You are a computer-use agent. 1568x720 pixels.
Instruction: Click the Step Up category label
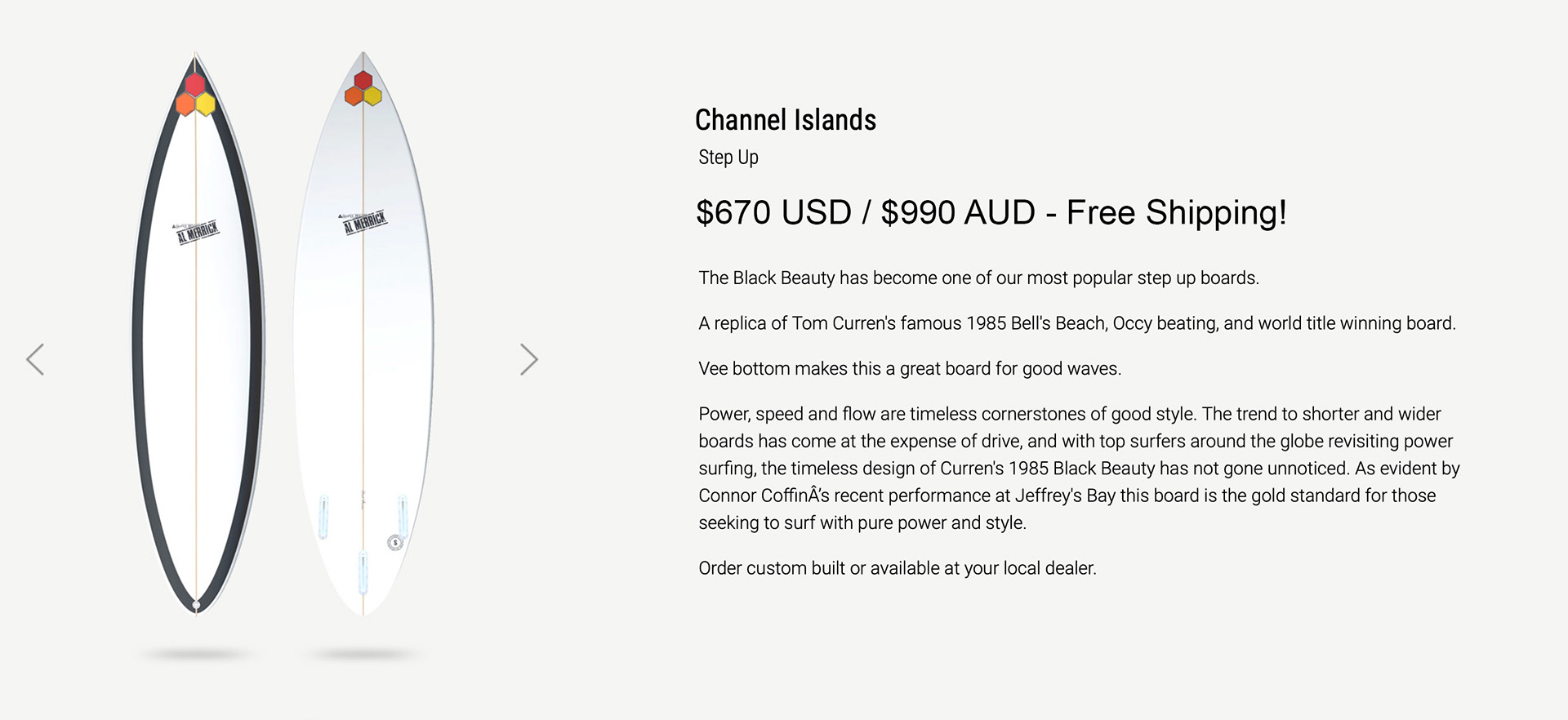pos(728,157)
